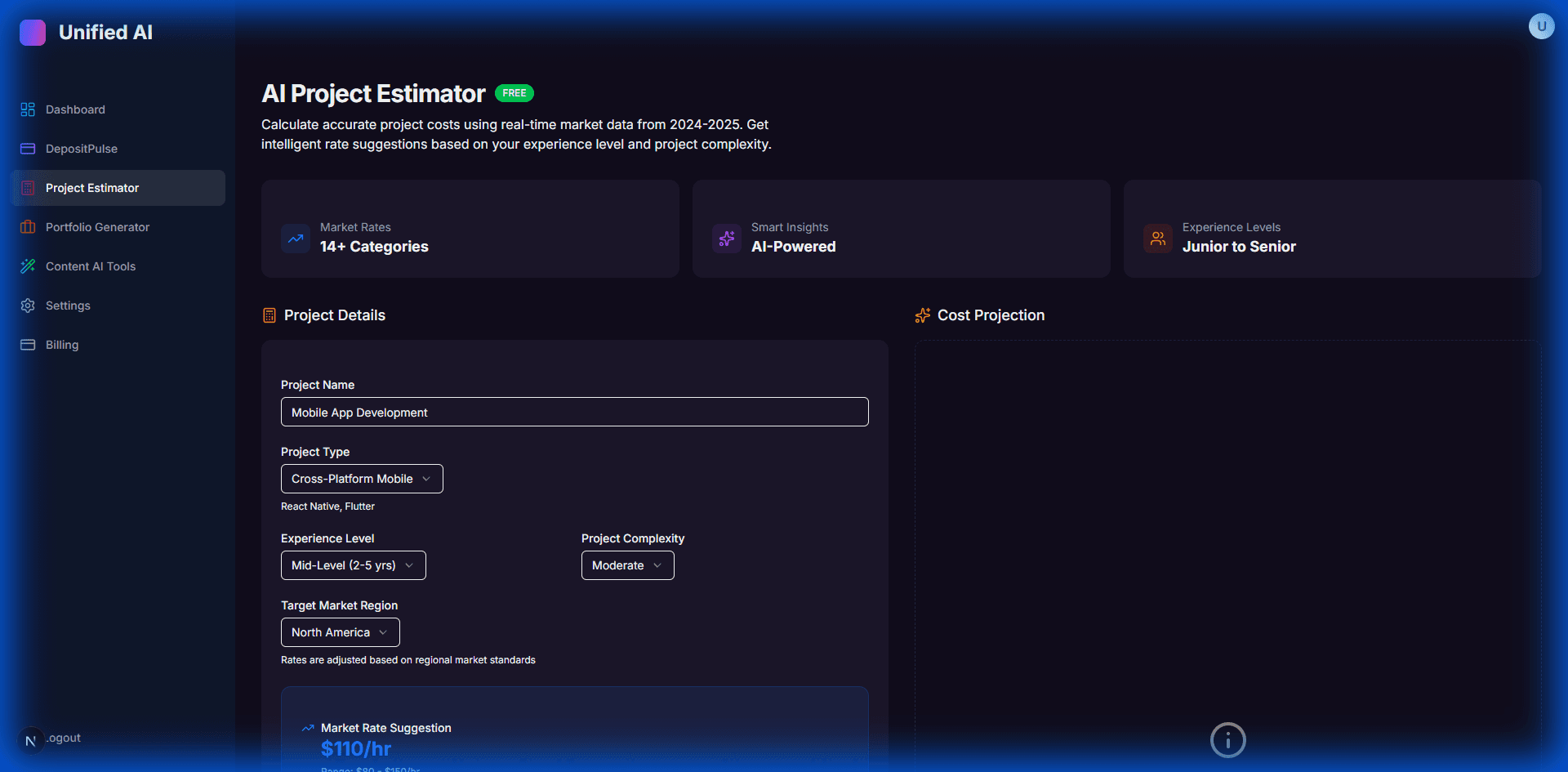Click the Market Rates trend-line icon
This screenshot has width=1568, height=772.
coord(295,238)
